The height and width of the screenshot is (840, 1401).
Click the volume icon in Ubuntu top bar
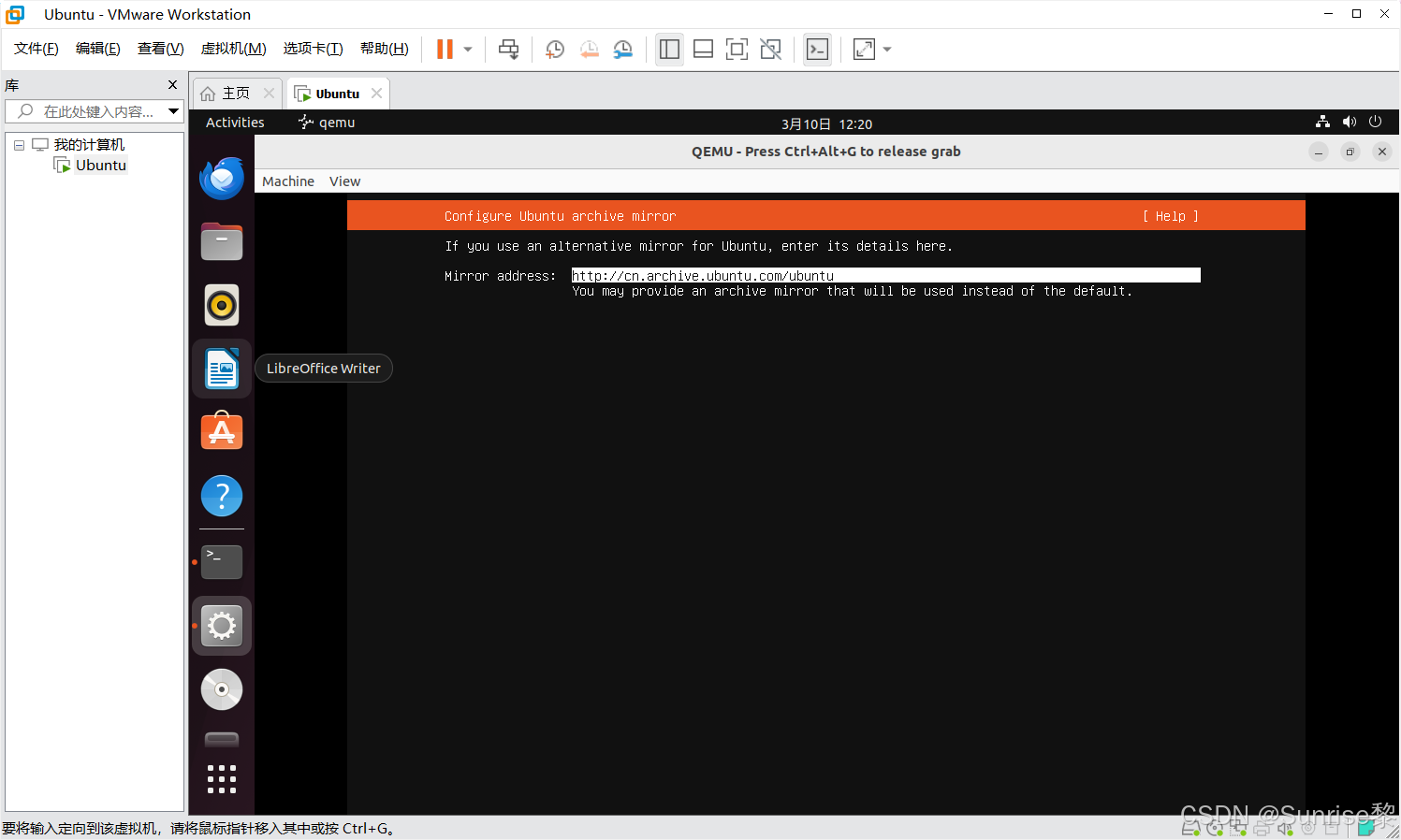click(1349, 123)
